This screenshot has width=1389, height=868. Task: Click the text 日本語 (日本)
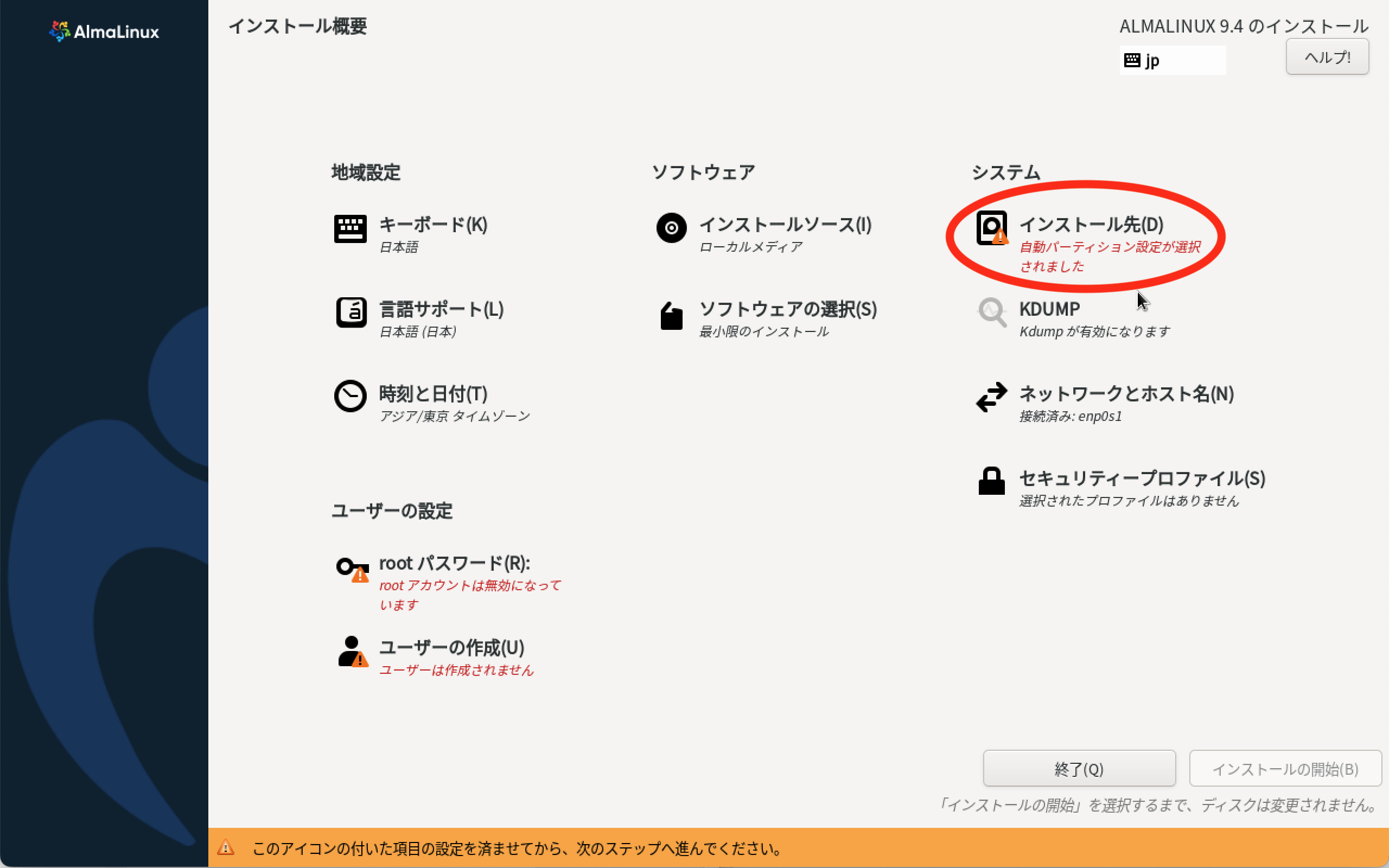tap(418, 331)
